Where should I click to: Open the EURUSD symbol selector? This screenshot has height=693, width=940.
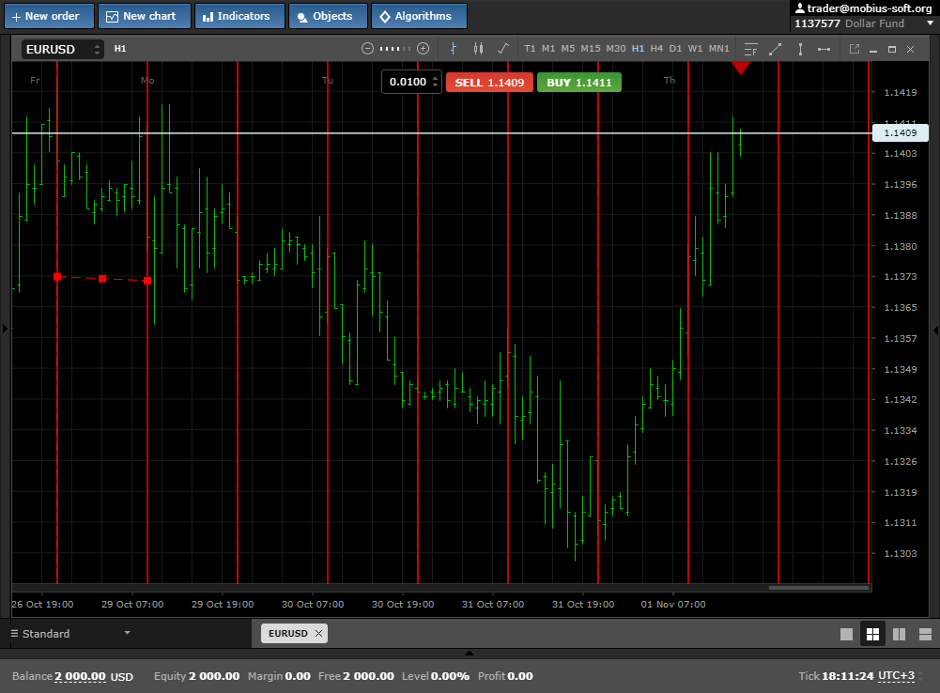click(63, 49)
